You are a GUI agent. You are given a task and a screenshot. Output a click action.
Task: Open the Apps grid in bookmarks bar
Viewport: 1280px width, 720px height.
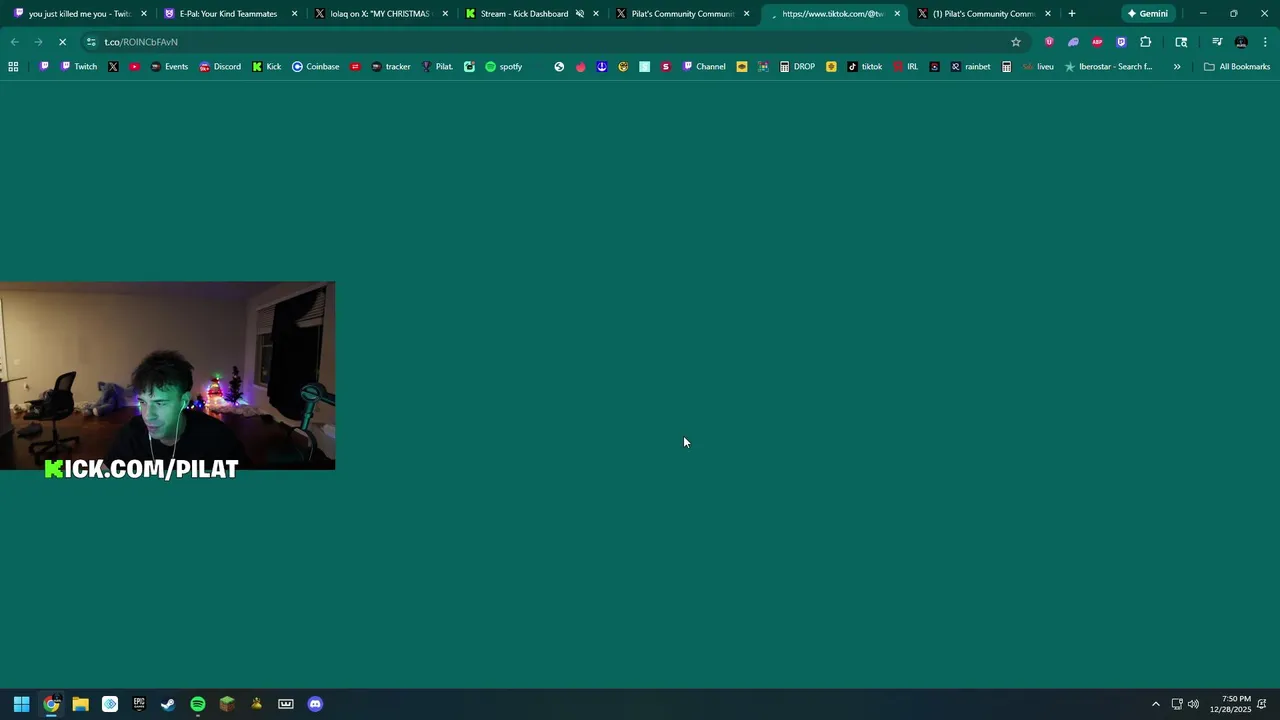[13, 67]
